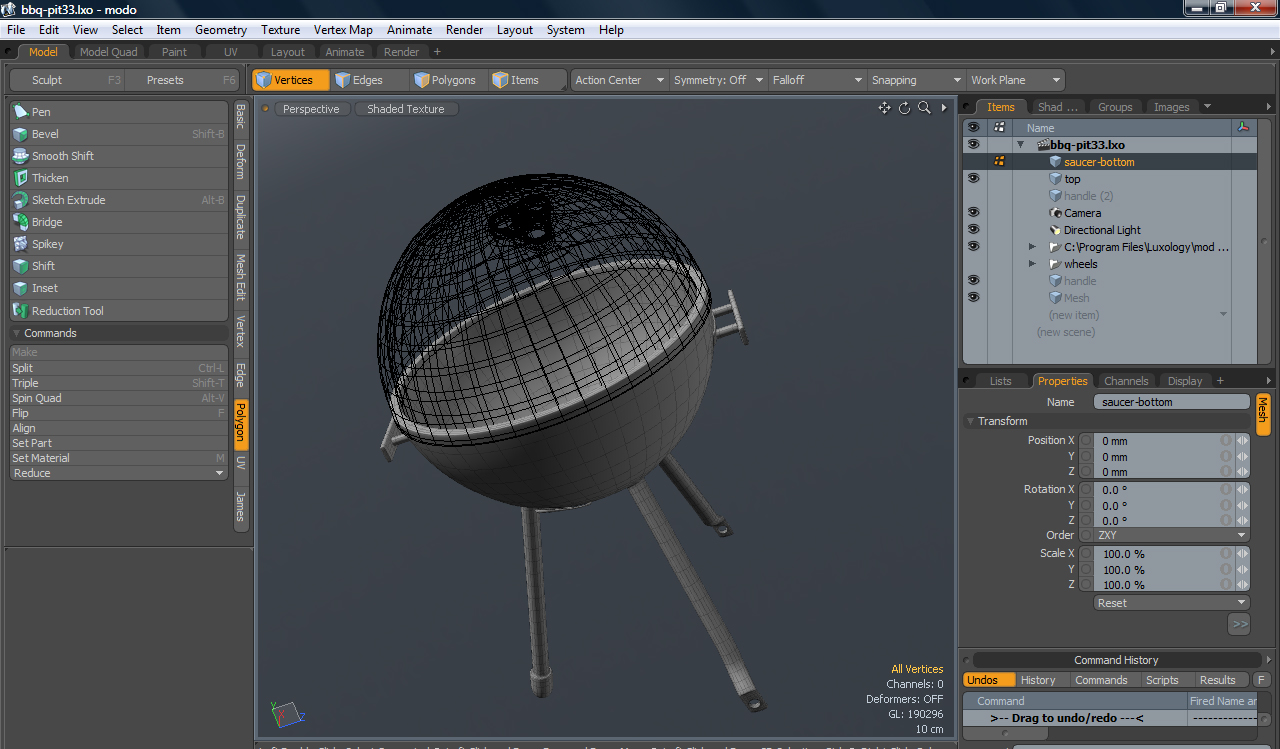
Task: Open the Symmetry dropdown
Action: tap(718, 80)
